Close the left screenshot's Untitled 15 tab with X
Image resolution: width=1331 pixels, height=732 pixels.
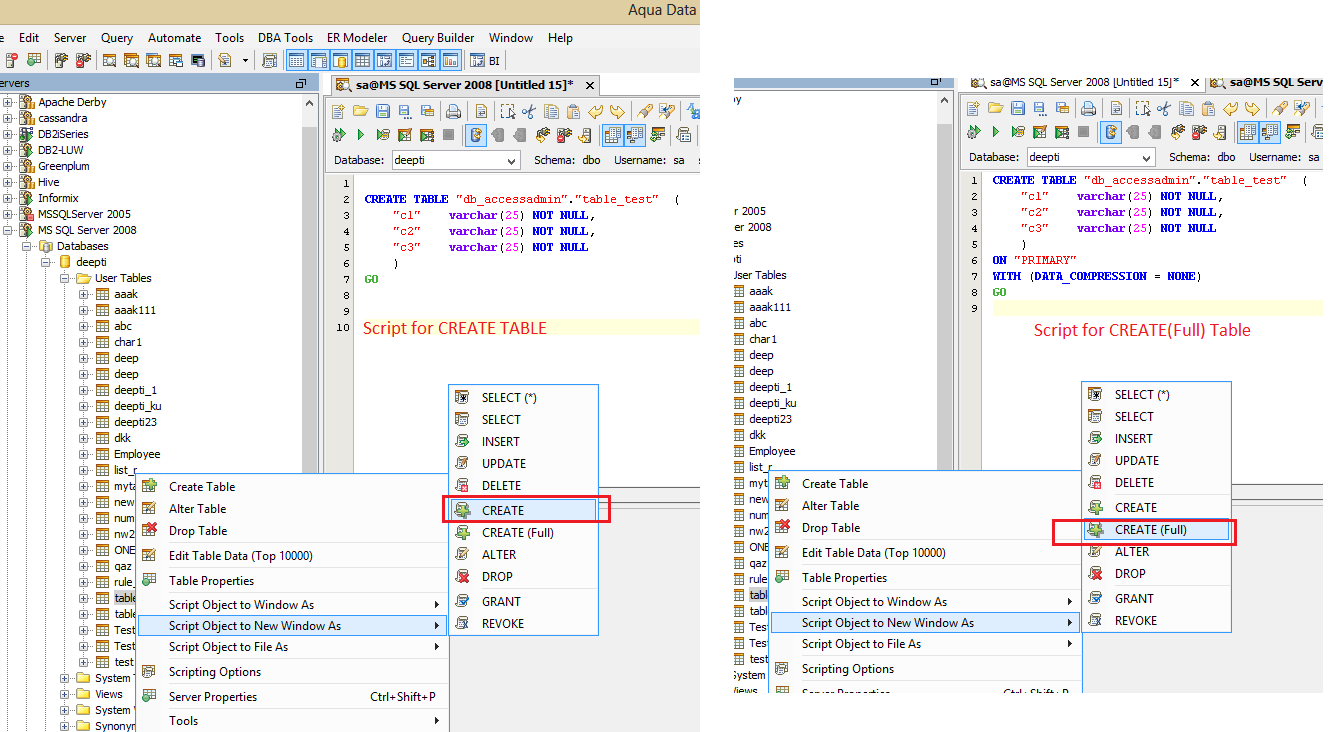(x=590, y=85)
